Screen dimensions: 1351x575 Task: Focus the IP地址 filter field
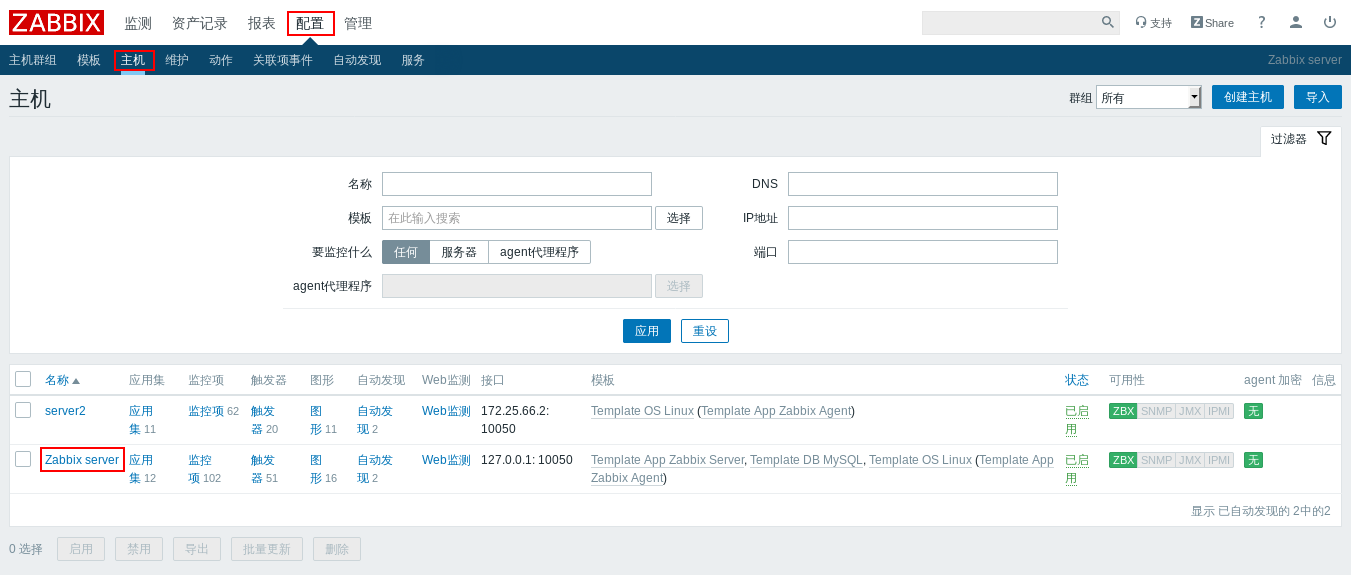pyautogui.click(x=923, y=218)
